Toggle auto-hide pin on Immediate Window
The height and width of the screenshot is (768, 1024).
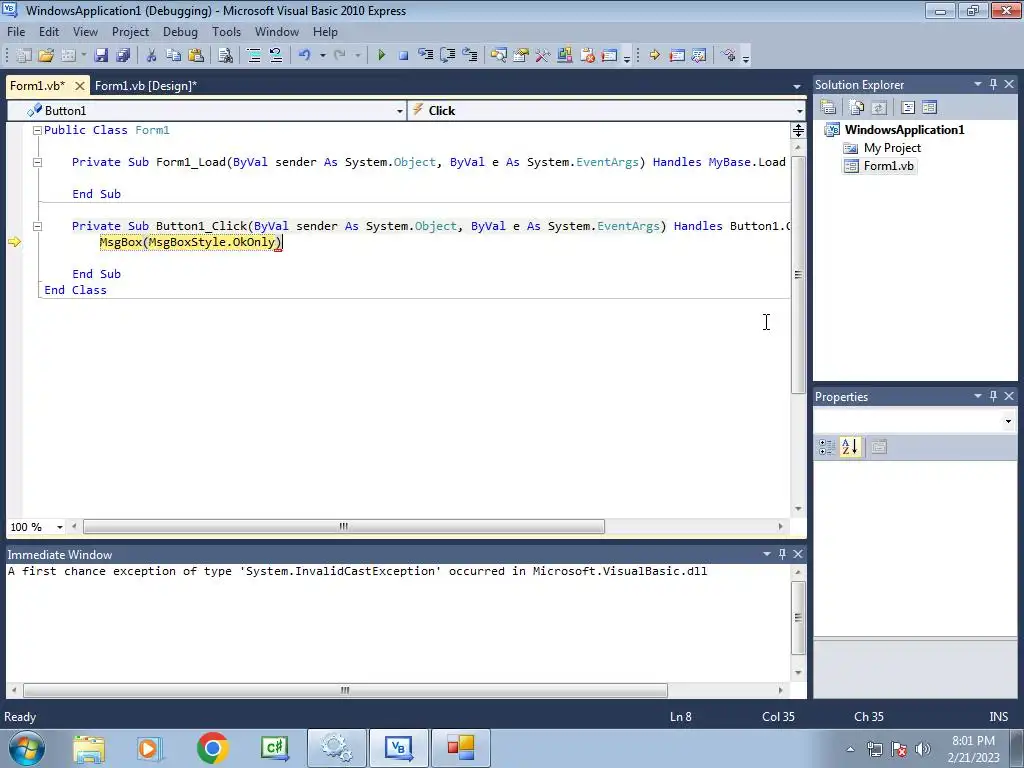[782, 554]
